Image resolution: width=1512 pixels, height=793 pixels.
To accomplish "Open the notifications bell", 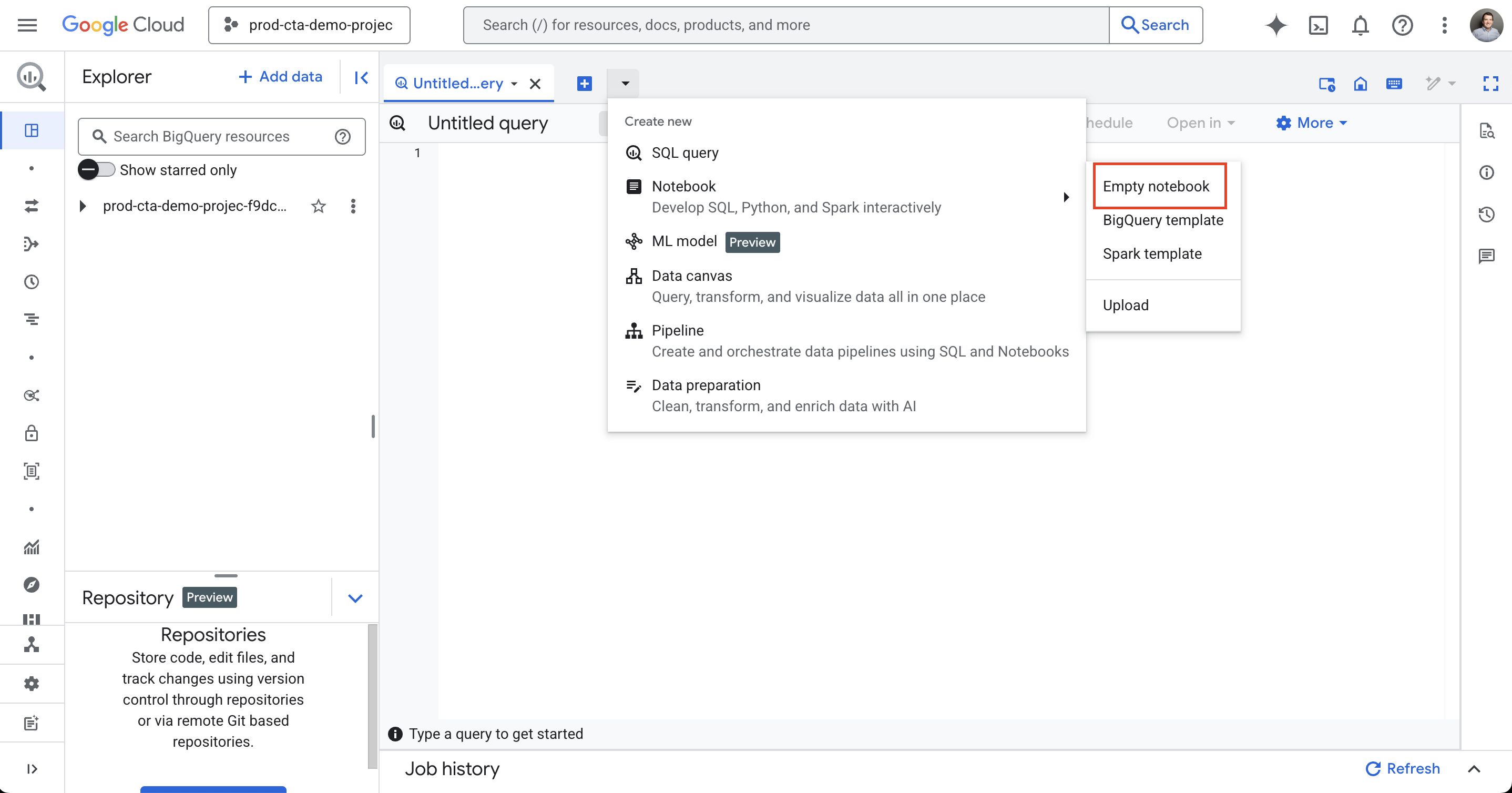I will click(1360, 25).
